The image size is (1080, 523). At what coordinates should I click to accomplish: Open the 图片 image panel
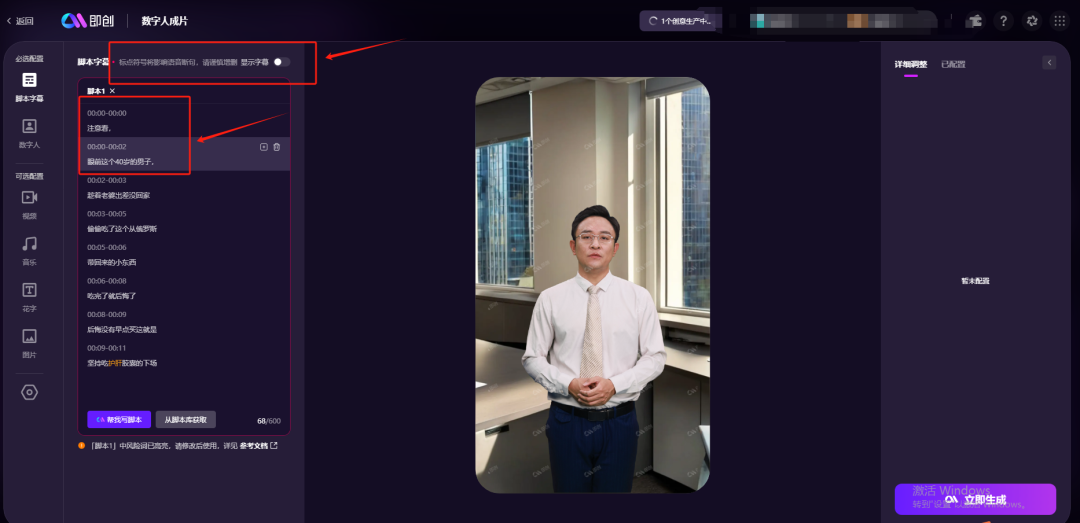point(29,341)
